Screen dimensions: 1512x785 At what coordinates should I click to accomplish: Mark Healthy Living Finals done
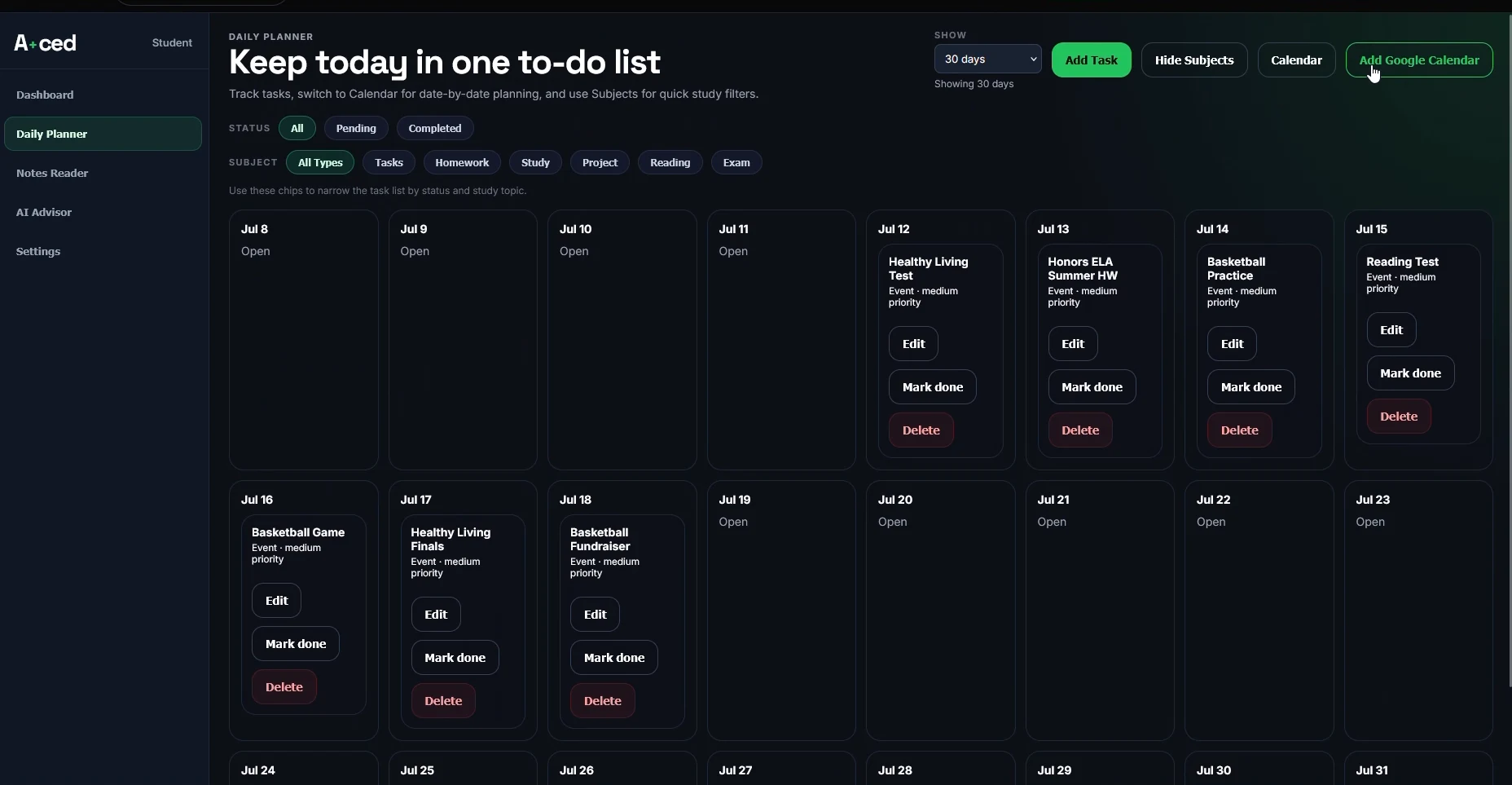pos(455,658)
